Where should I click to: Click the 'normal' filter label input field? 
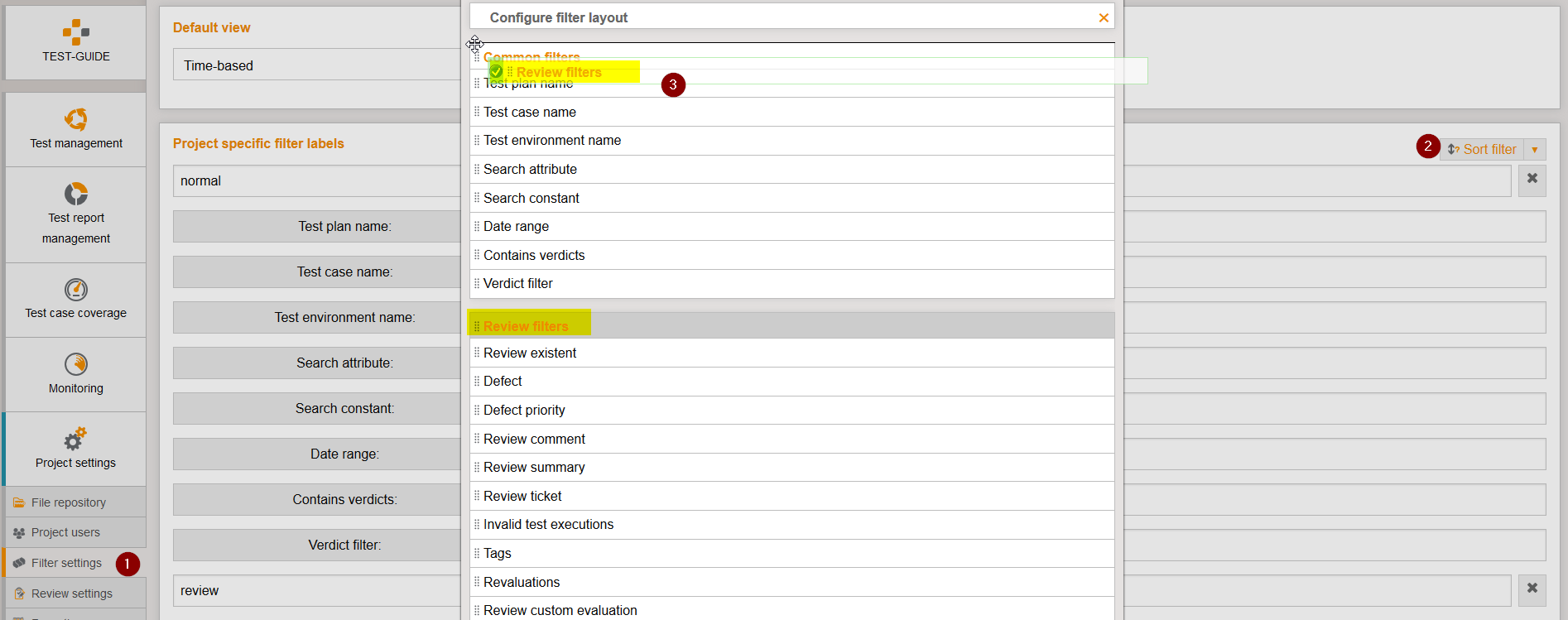click(315, 181)
